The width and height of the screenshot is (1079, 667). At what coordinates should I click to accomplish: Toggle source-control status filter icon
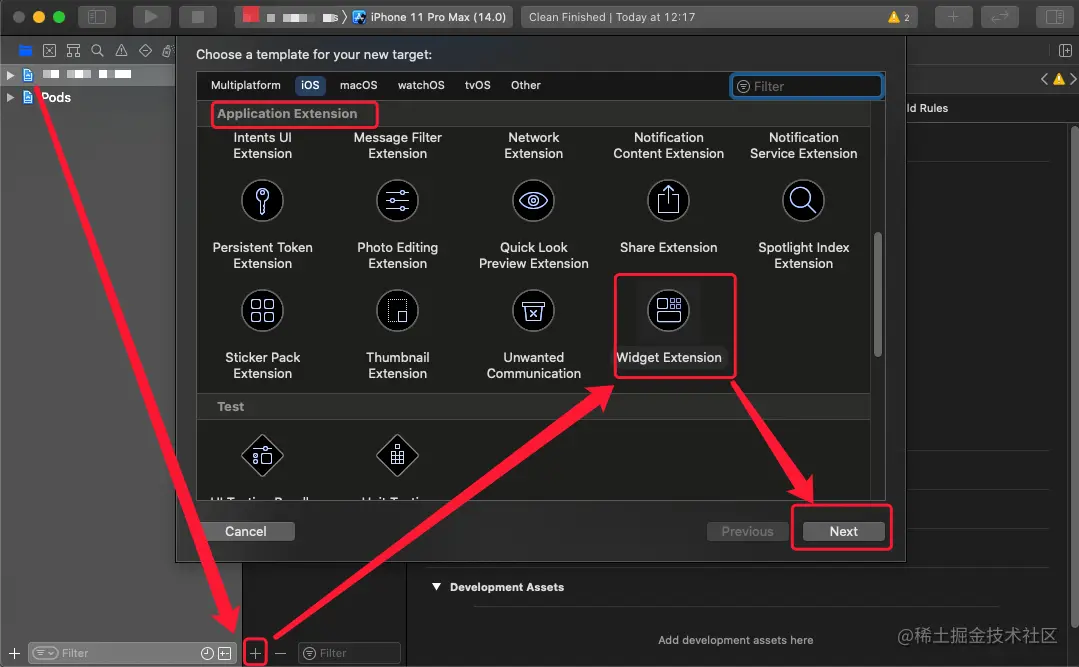(x=225, y=653)
